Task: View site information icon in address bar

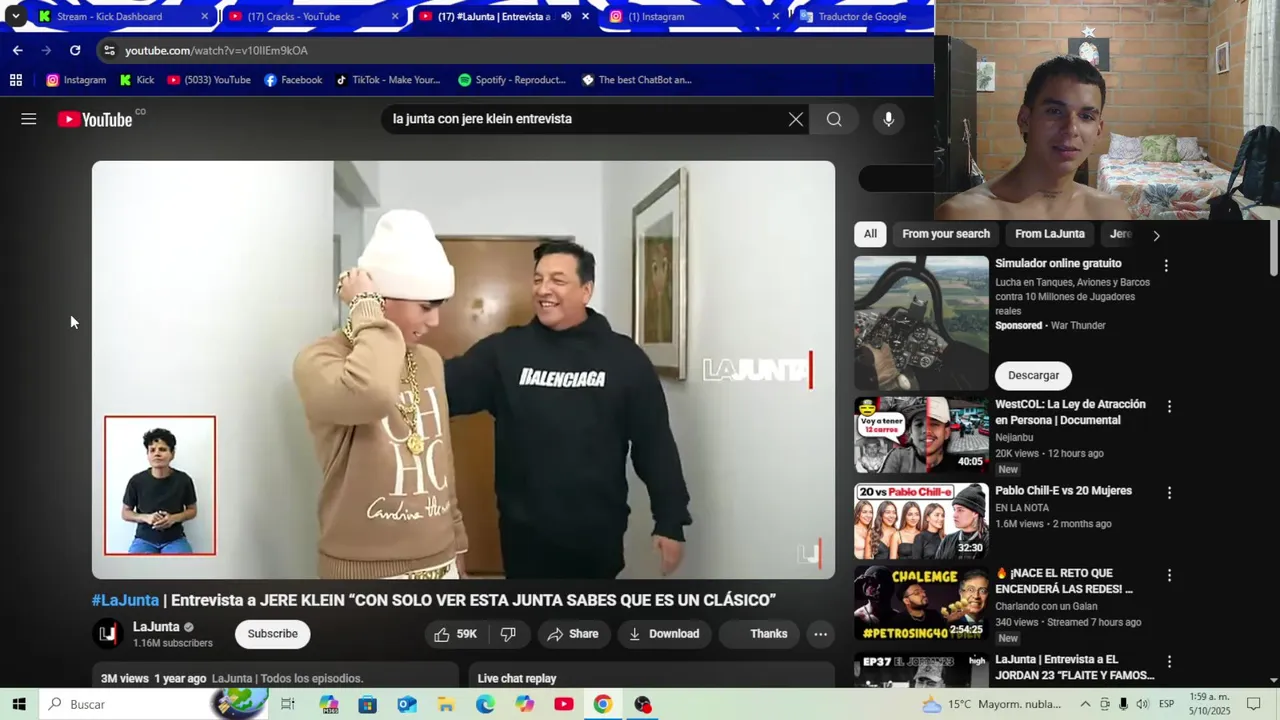Action: 109,50
